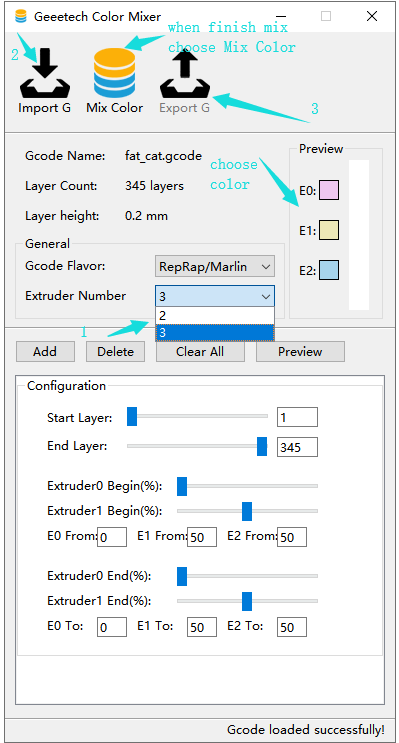Click the Start Layer slider handle
The height and width of the screenshot is (743, 399).
point(132,417)
